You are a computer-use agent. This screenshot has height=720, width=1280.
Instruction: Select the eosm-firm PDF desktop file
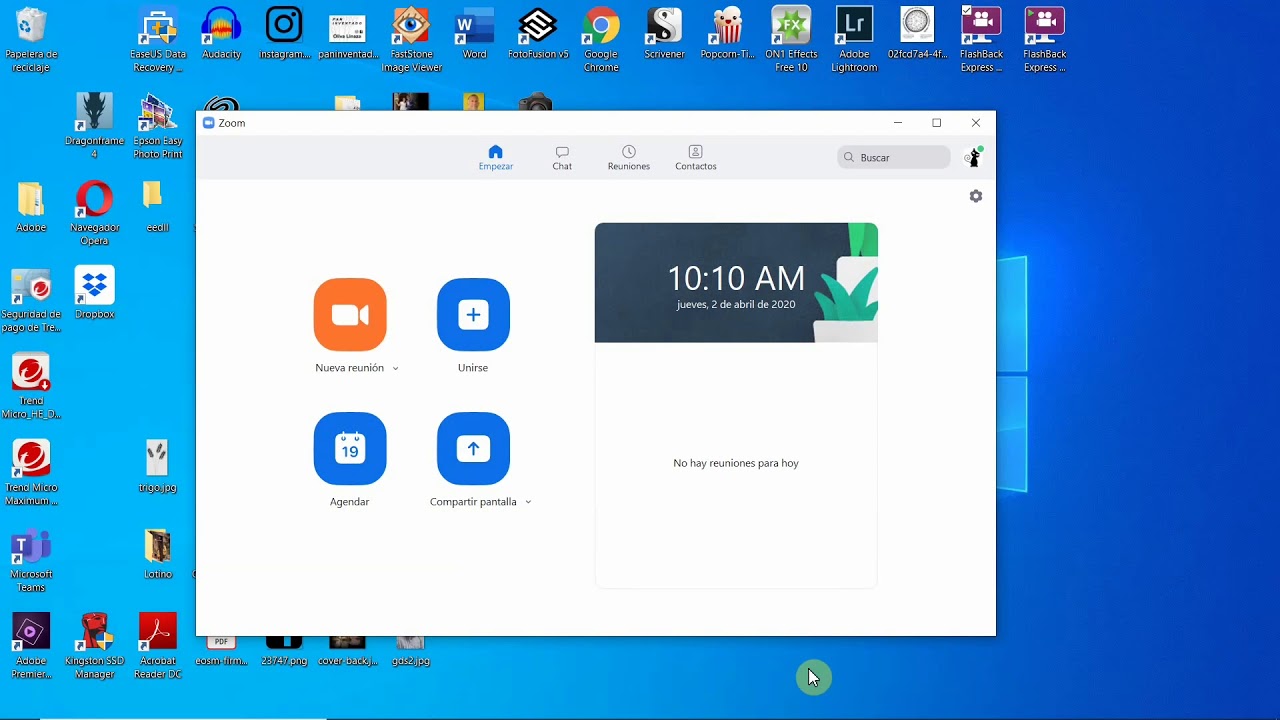(x=221, y=651)
